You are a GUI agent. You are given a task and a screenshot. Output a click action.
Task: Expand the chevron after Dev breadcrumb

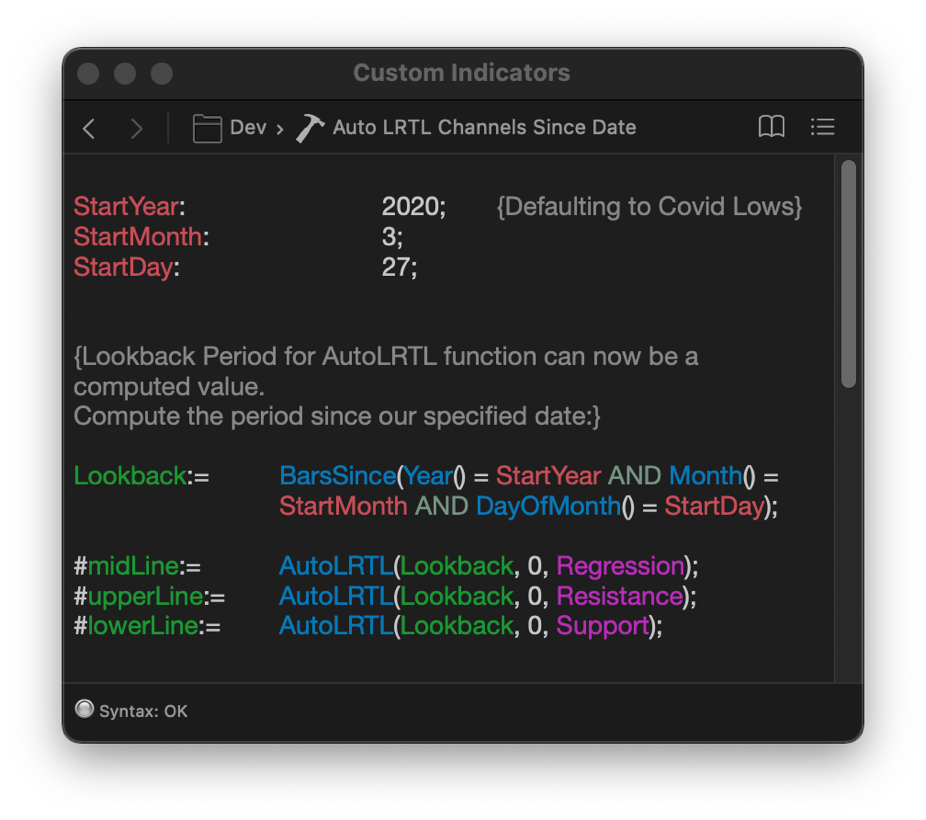280,128
